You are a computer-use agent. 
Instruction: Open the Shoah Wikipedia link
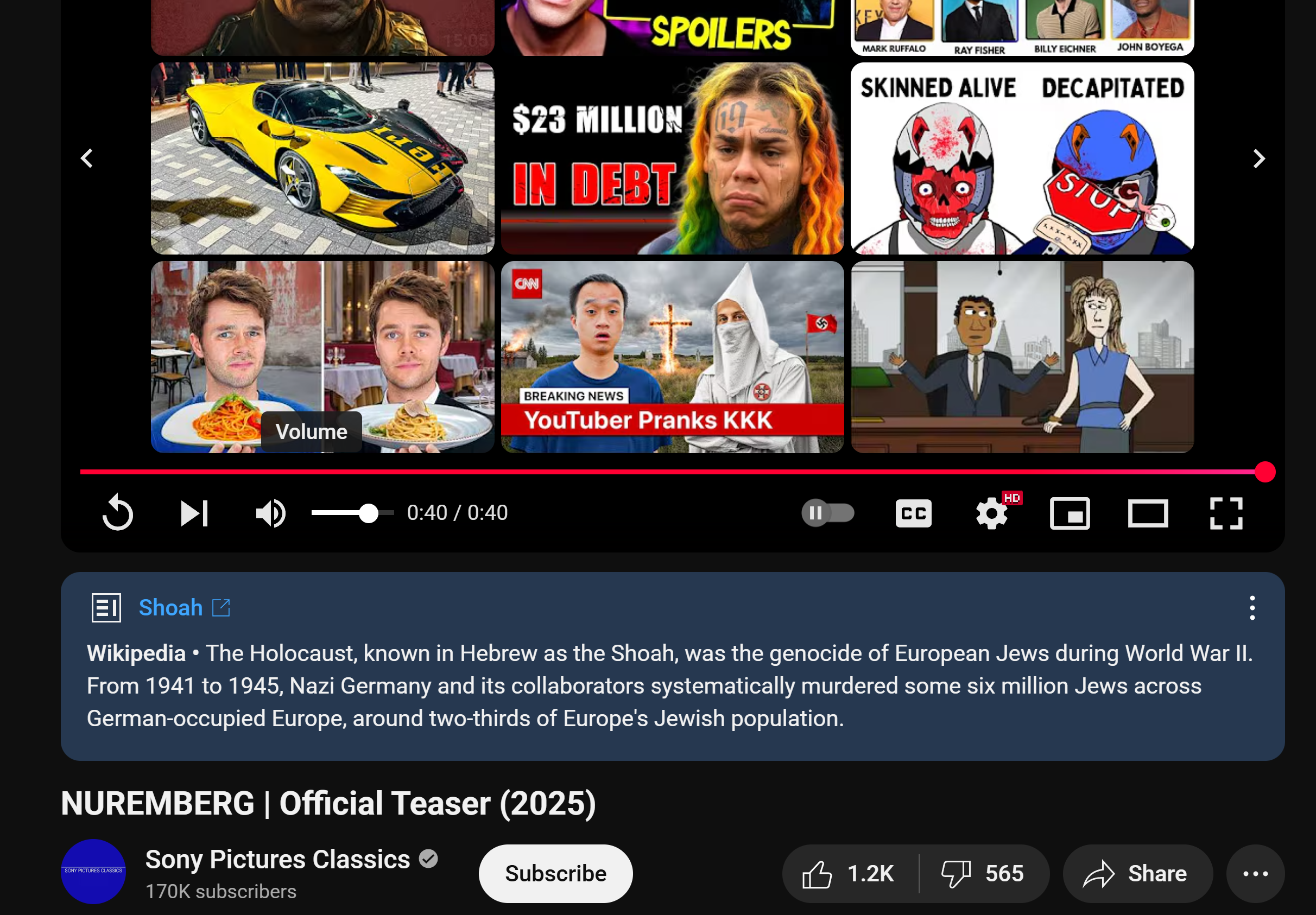tap(171, 607)
